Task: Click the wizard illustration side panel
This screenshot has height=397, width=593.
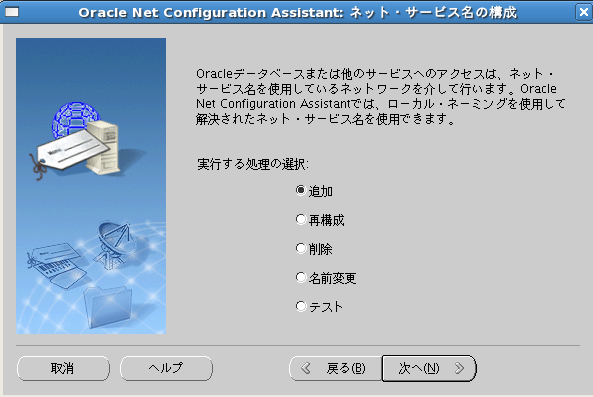Action: pos(91,186)
